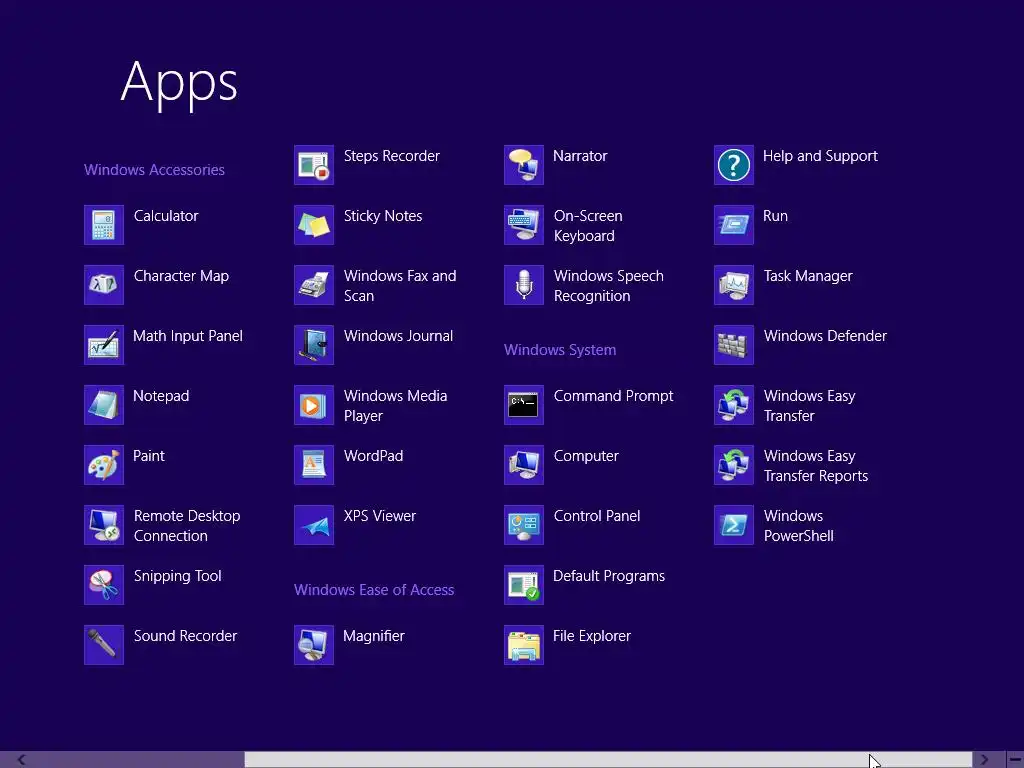Click the 'XPS Viewer' label text
This screenshot has width=1024, height=768.
380,516
